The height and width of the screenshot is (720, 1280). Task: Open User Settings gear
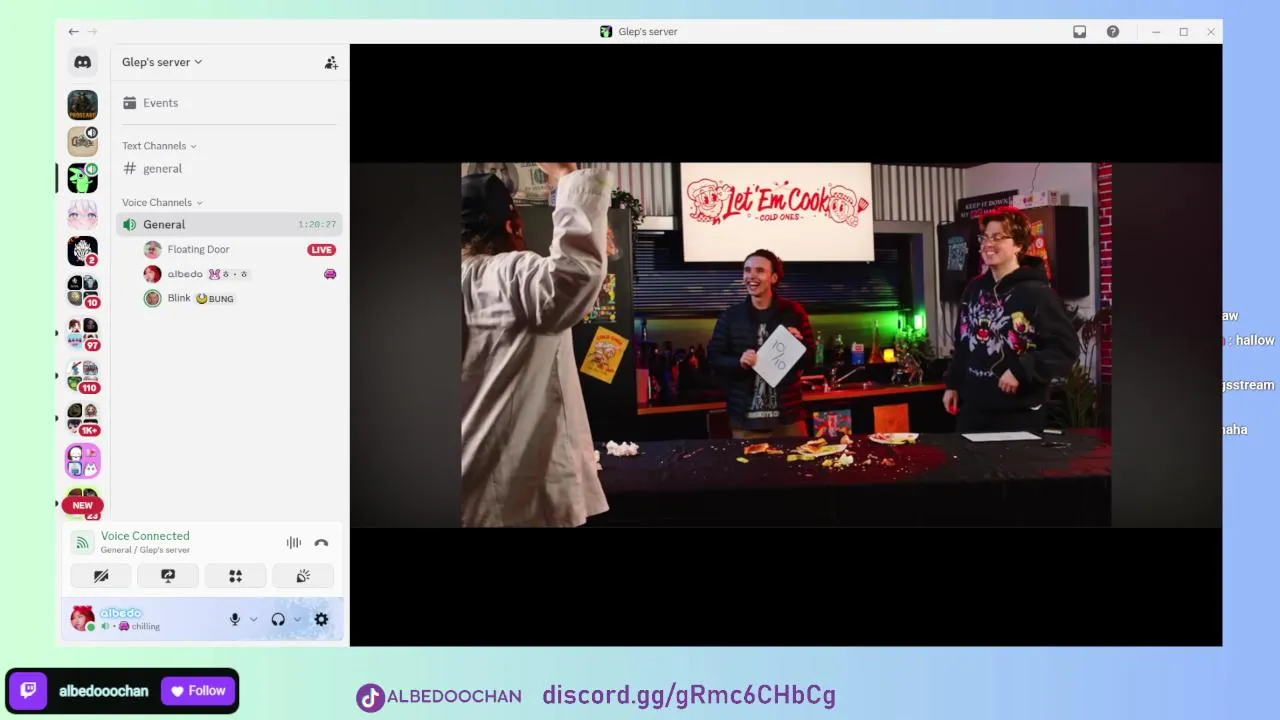(x=321, y=619)
